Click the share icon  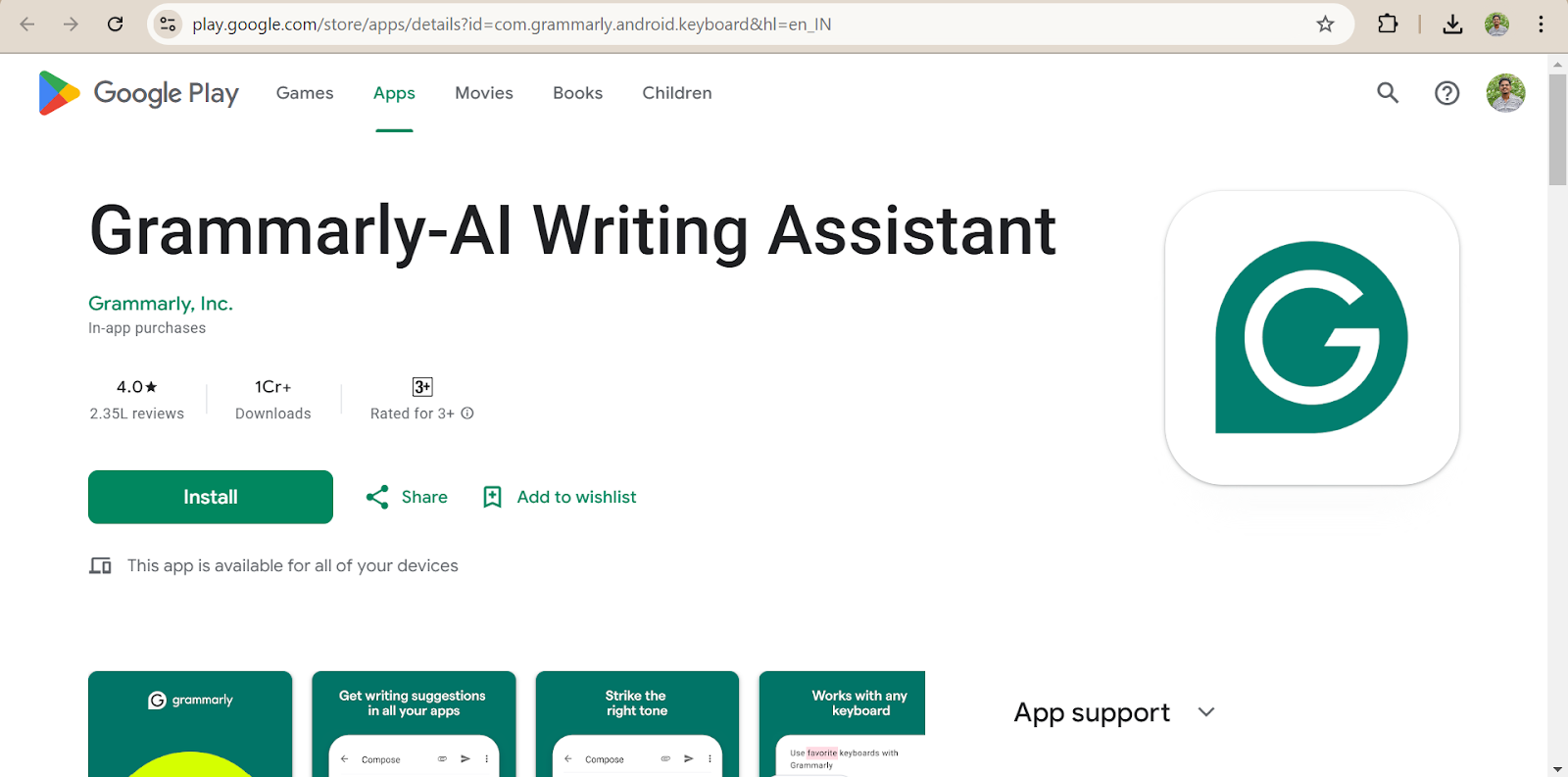point(377,497)
